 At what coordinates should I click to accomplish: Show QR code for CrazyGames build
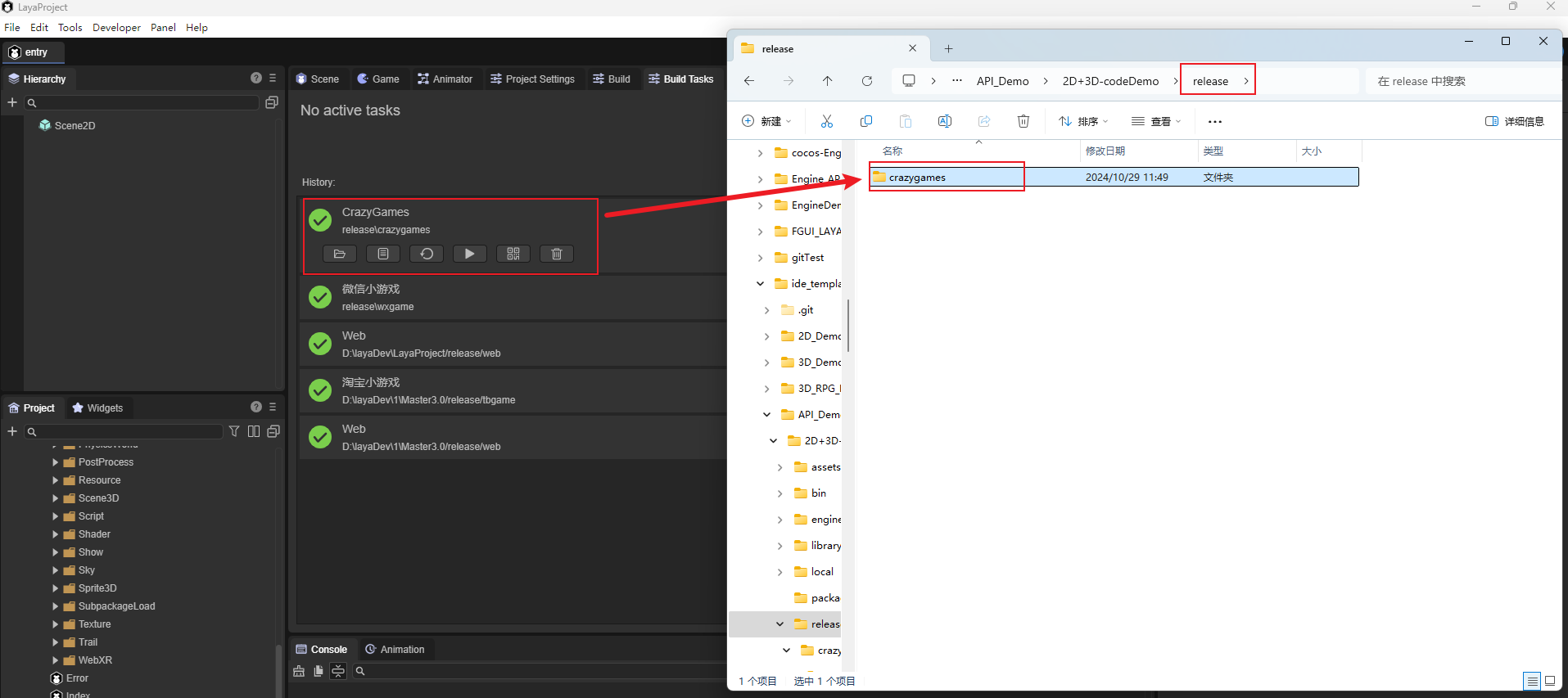[513, 254]
